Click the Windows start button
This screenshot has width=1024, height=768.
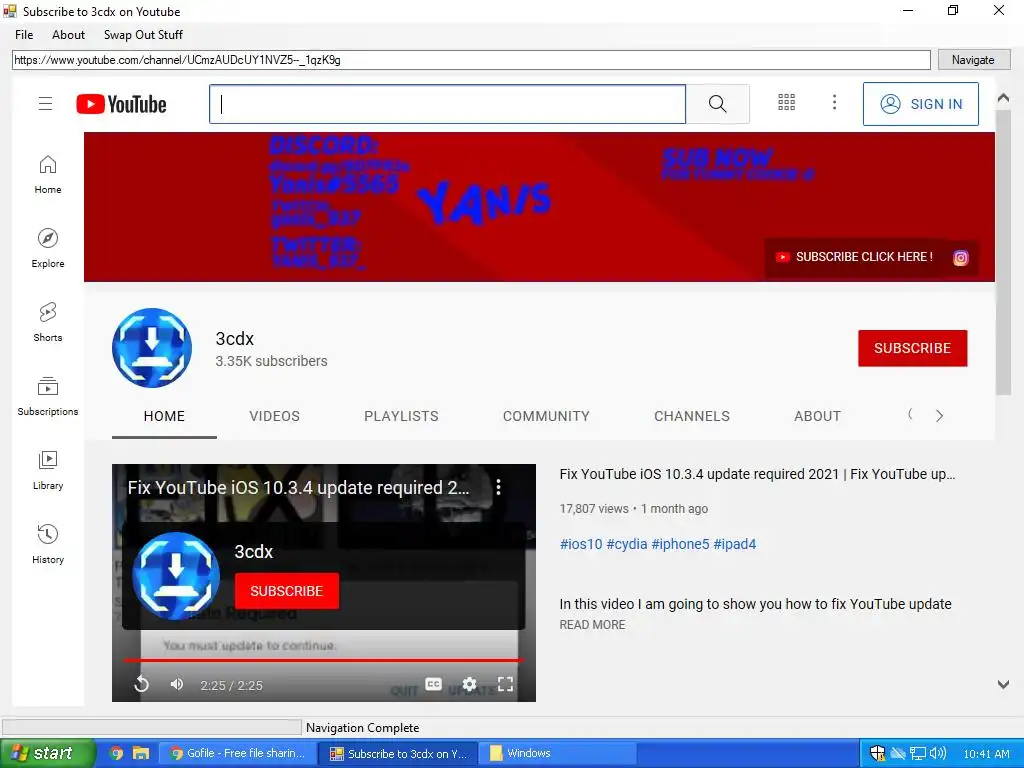tap(48, 753)
